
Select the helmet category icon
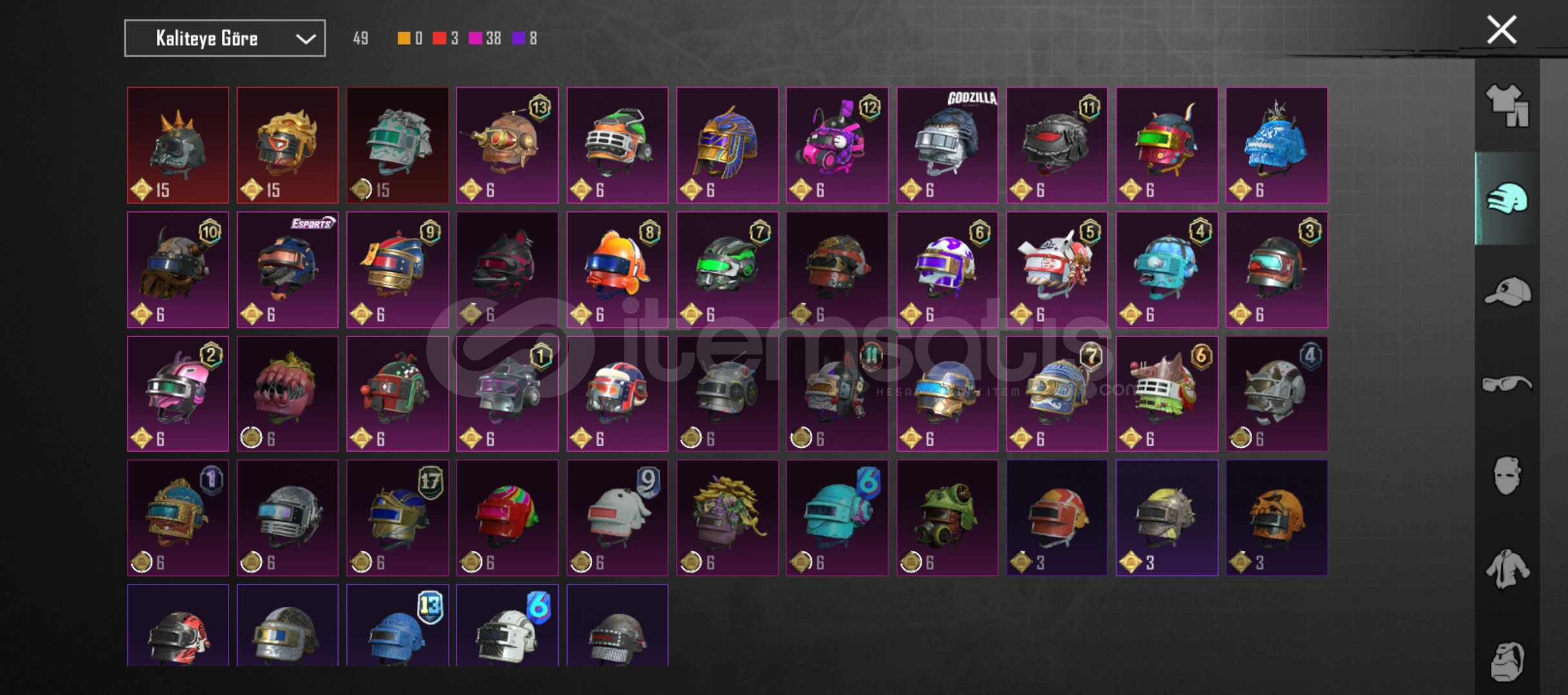tap(1507, 199)
